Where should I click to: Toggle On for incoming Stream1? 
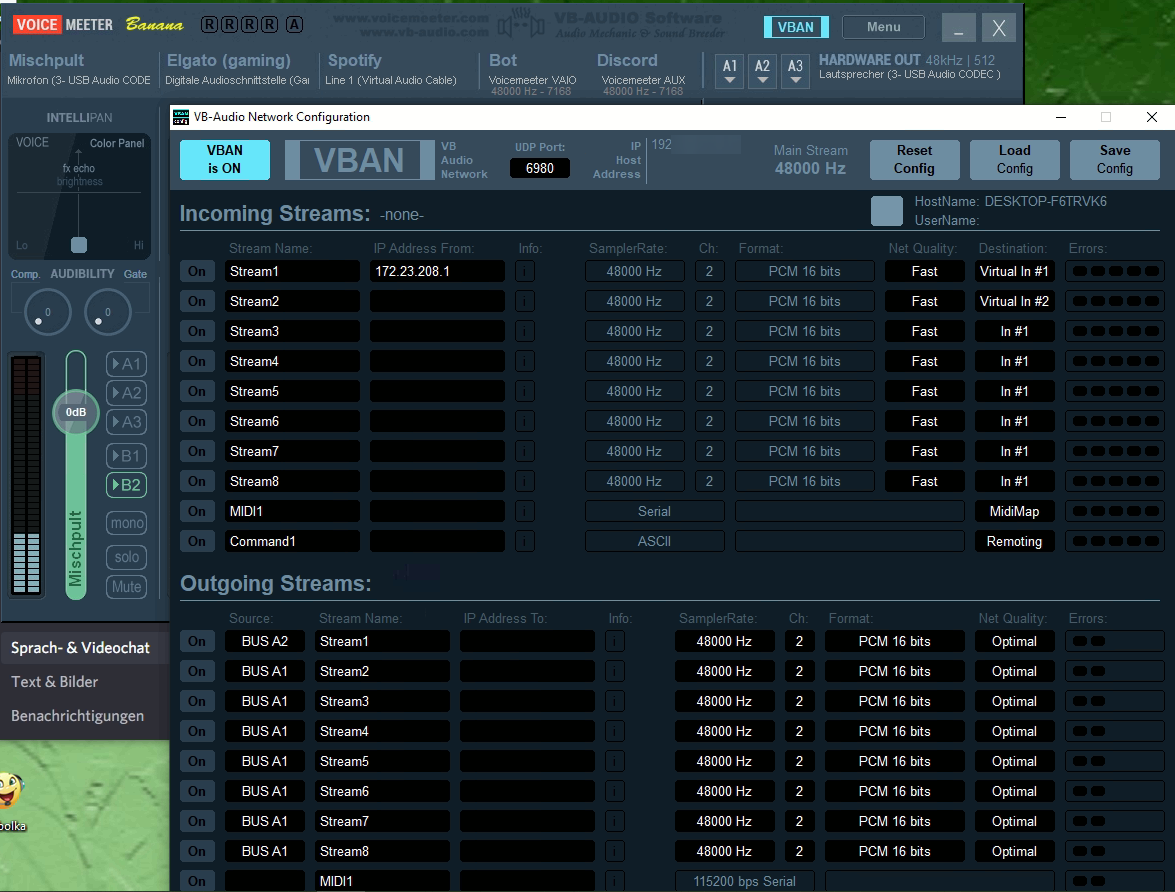[197, 271]
